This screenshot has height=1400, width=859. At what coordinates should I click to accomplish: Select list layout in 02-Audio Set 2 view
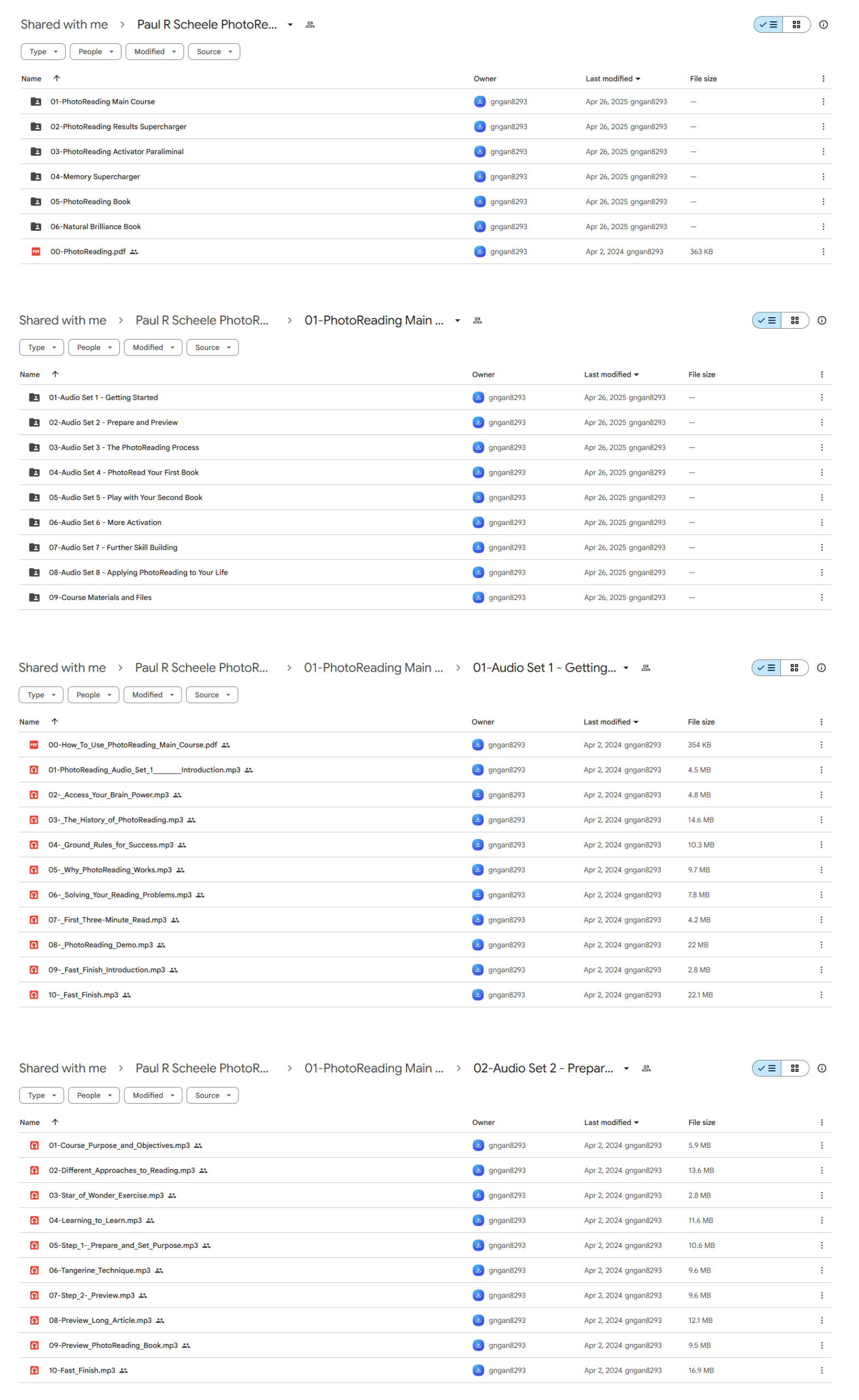click(x=767, y=1068)
